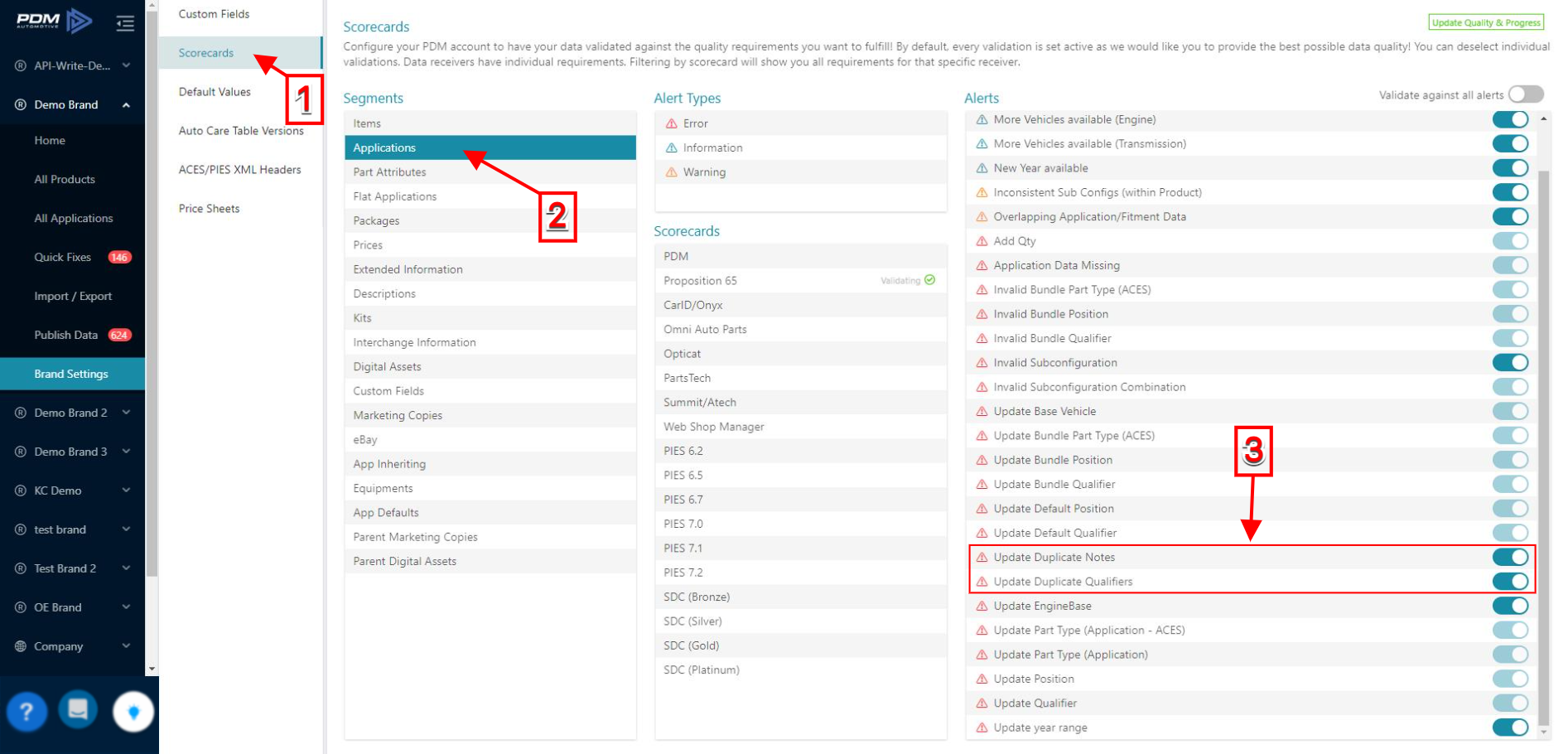Click the registered icon beside KC Demo
The image size is (1568, 754).
[x=21, y=491]
